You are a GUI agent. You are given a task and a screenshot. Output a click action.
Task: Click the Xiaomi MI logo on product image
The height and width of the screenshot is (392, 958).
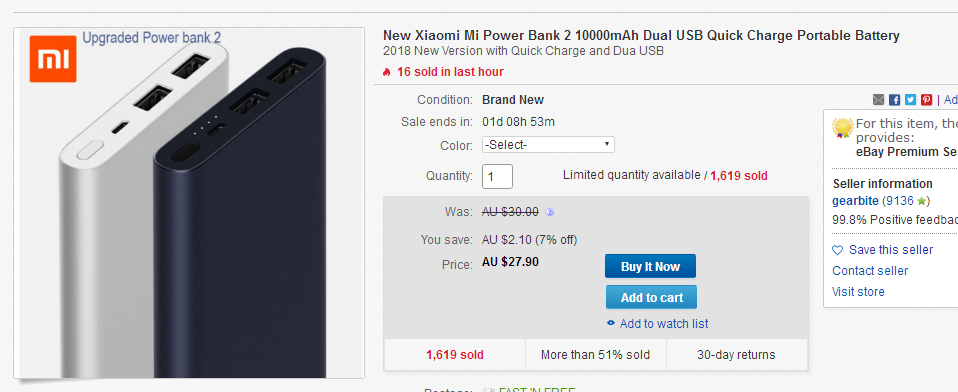(53, 59)
